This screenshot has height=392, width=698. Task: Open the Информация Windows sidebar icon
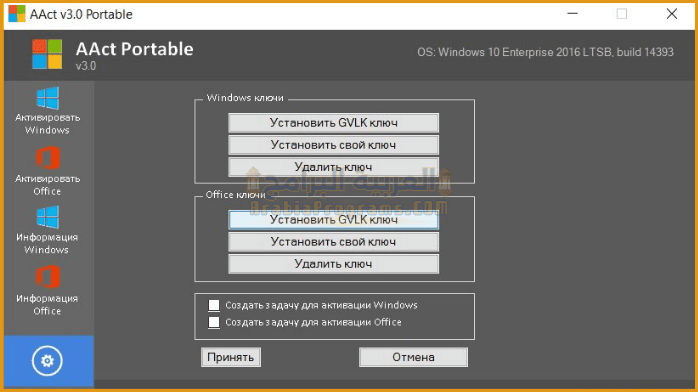47,217
